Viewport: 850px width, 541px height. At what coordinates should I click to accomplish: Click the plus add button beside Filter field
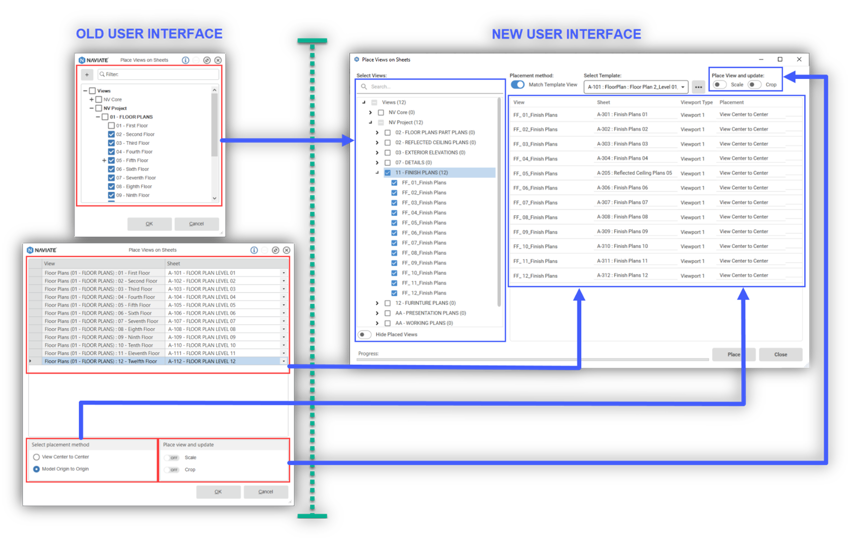click(87, 74)
